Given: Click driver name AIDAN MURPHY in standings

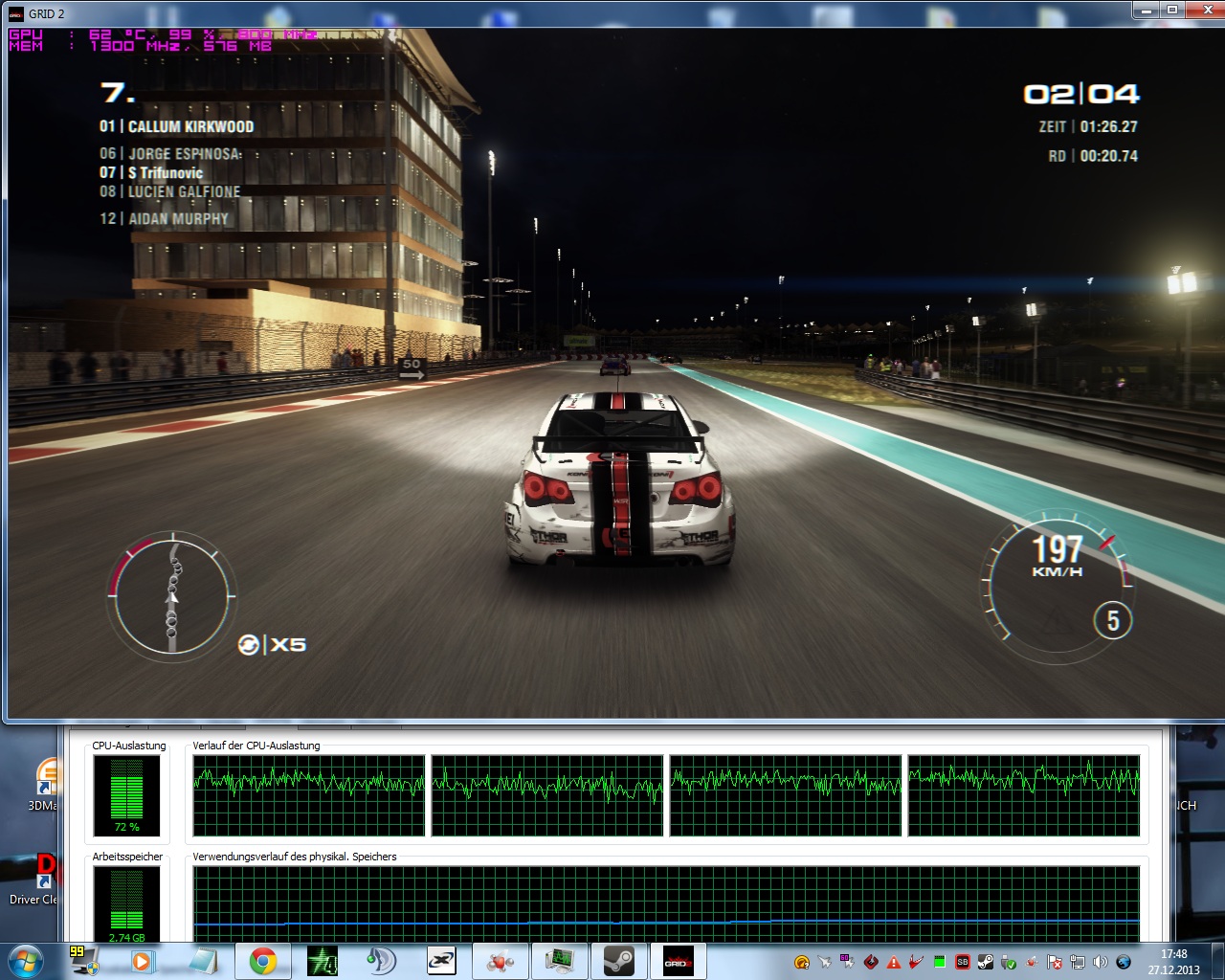Looking at the screenshot, I should [179, 218].
